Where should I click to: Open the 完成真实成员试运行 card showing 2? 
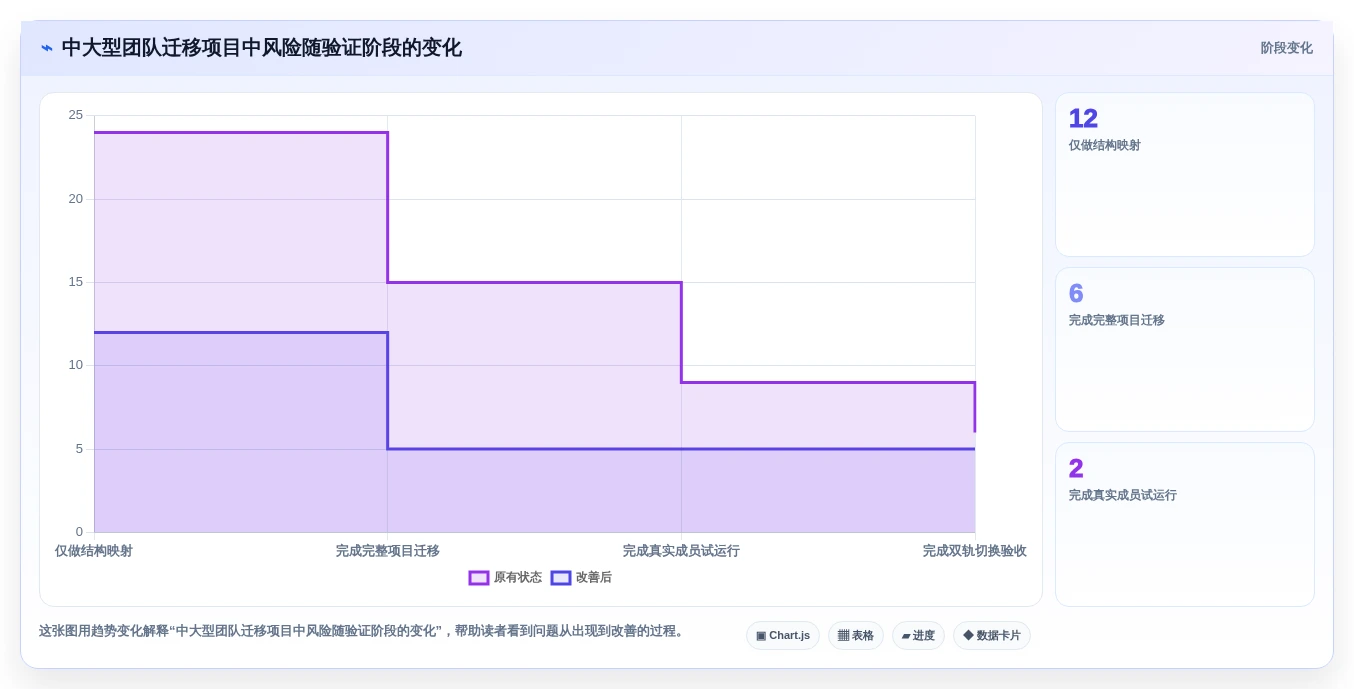[1185, 525]
